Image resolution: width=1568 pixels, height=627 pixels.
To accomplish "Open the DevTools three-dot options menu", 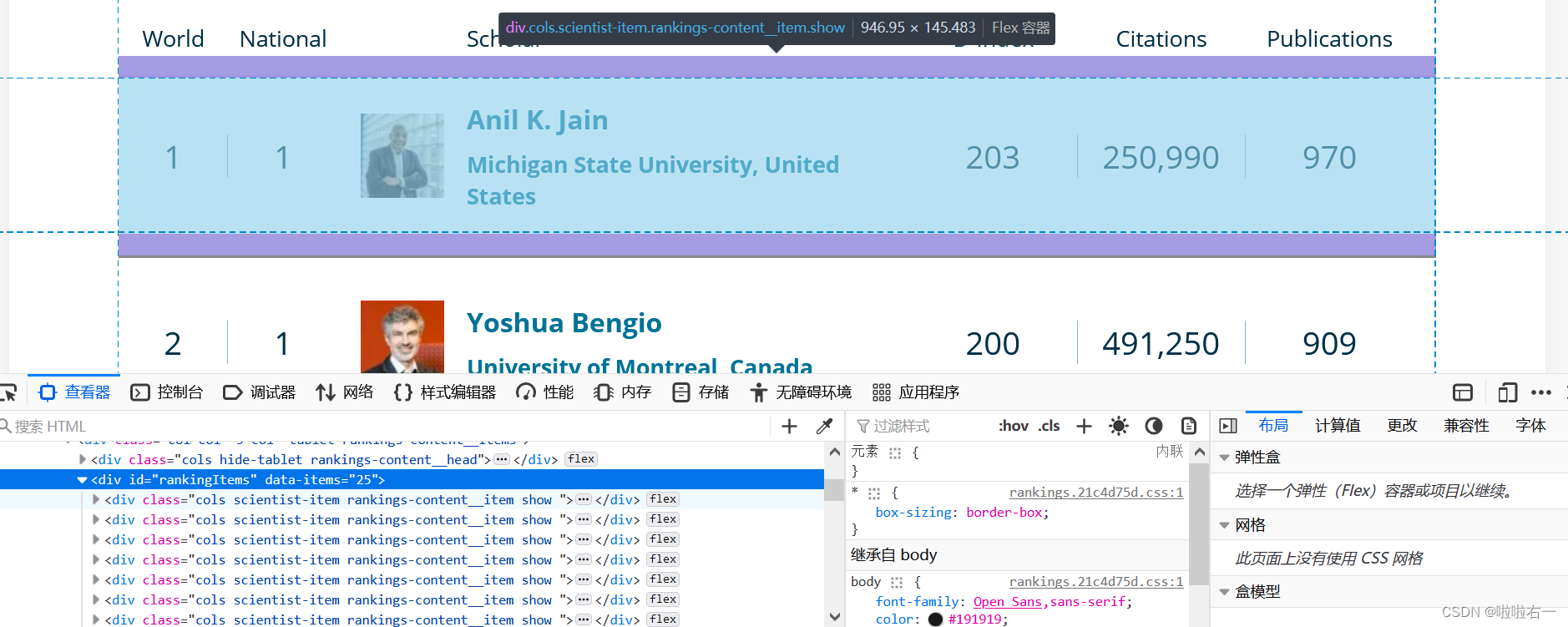I will click(x=1541, y=392).
